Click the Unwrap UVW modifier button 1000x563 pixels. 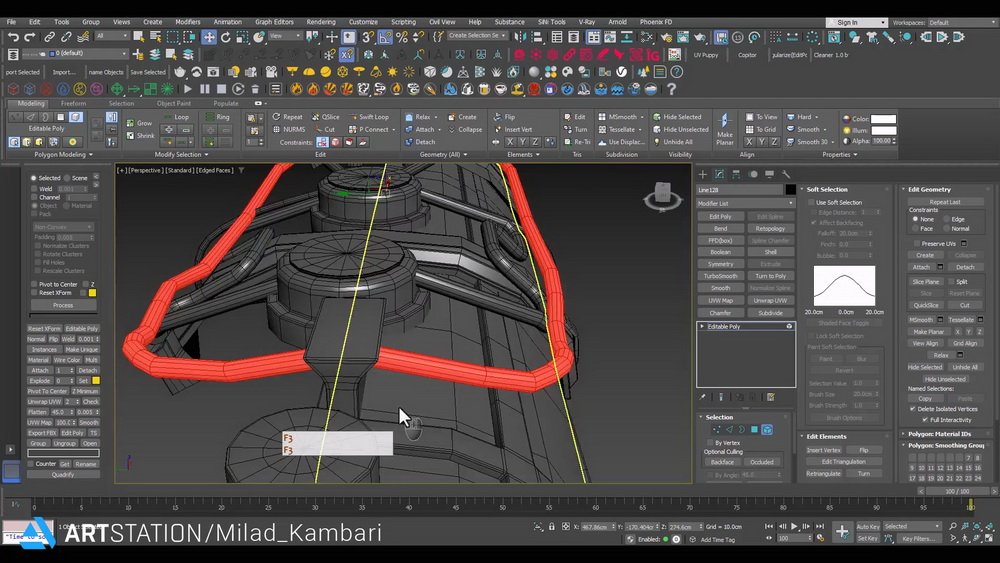[770, 300]
